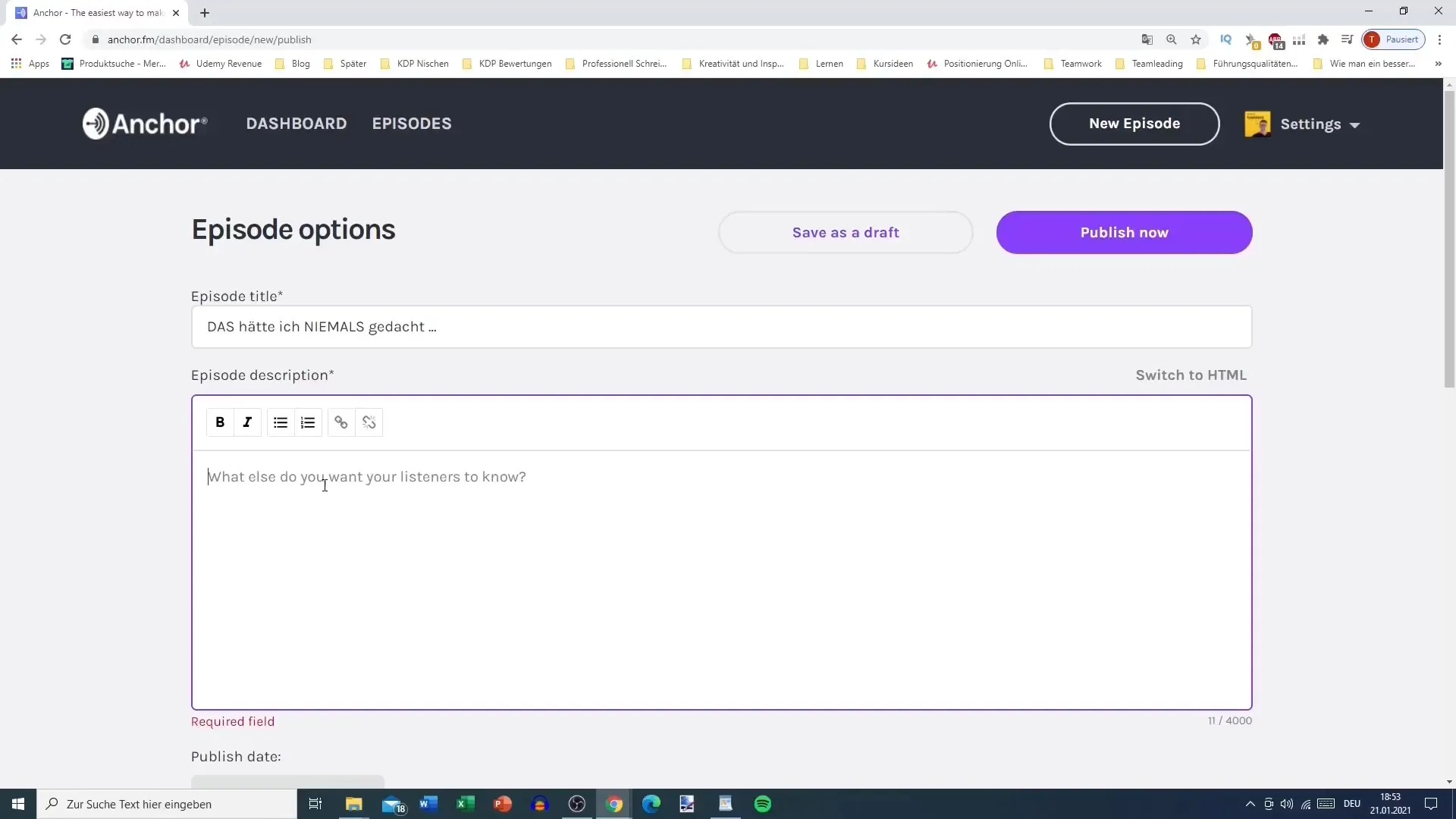Click the Italic formatting icon
This screenshot has width=1456, height=819.
tap(247, 421)
